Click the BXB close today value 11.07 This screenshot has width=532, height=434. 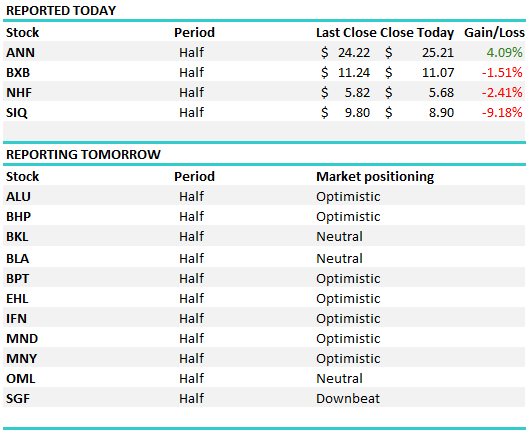pos(438,73)
